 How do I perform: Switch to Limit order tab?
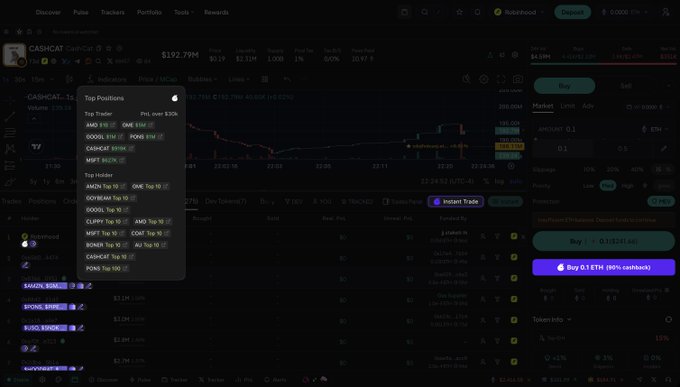[567, 106]
